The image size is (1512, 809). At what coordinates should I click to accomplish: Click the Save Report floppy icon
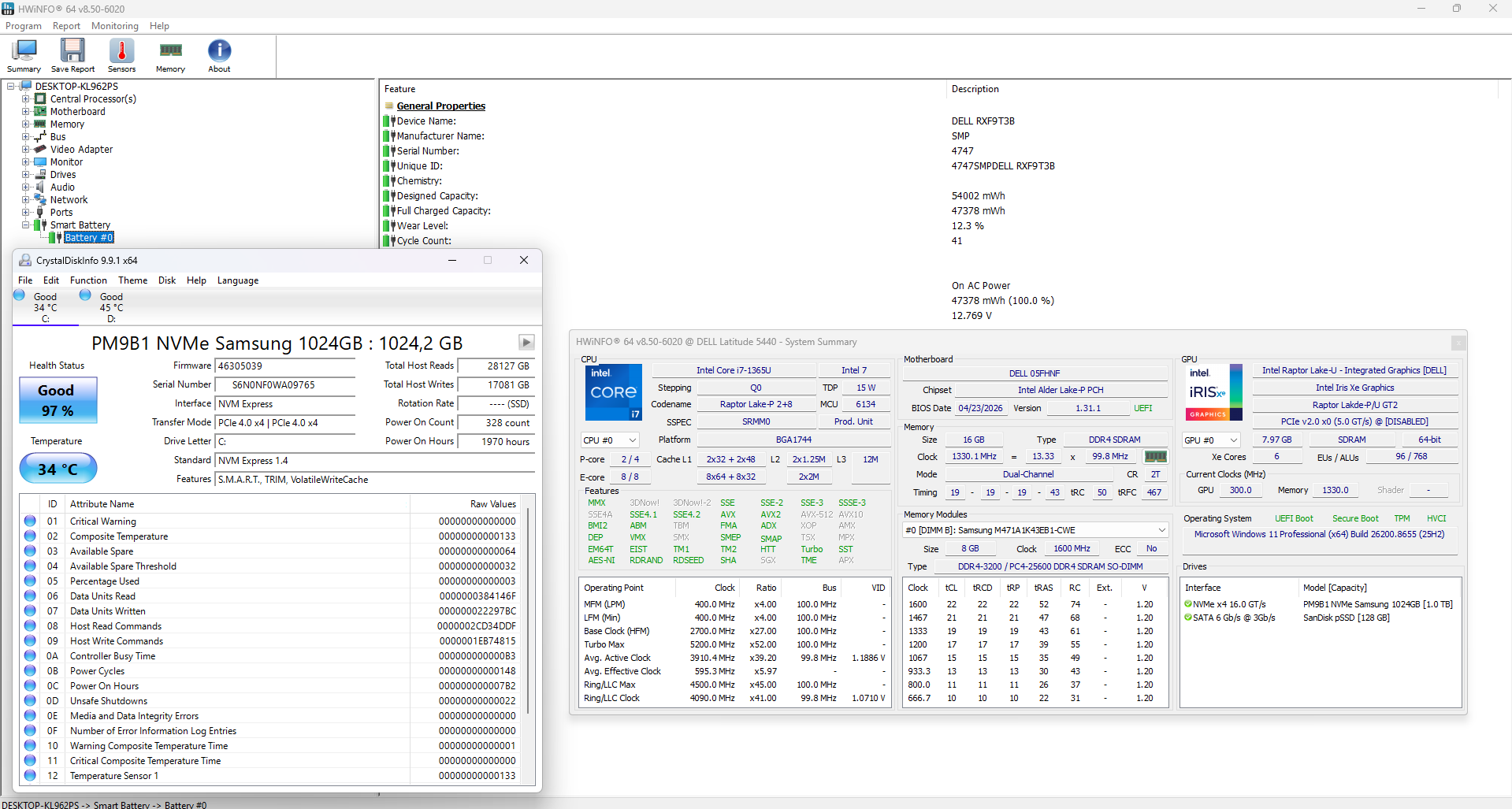point(72,56)
